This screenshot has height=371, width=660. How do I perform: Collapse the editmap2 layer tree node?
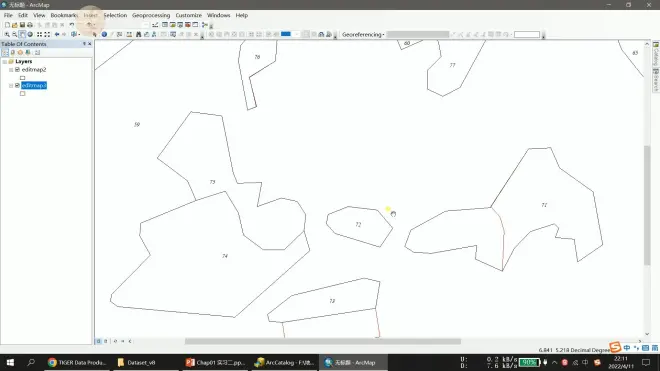click(11, 70)
